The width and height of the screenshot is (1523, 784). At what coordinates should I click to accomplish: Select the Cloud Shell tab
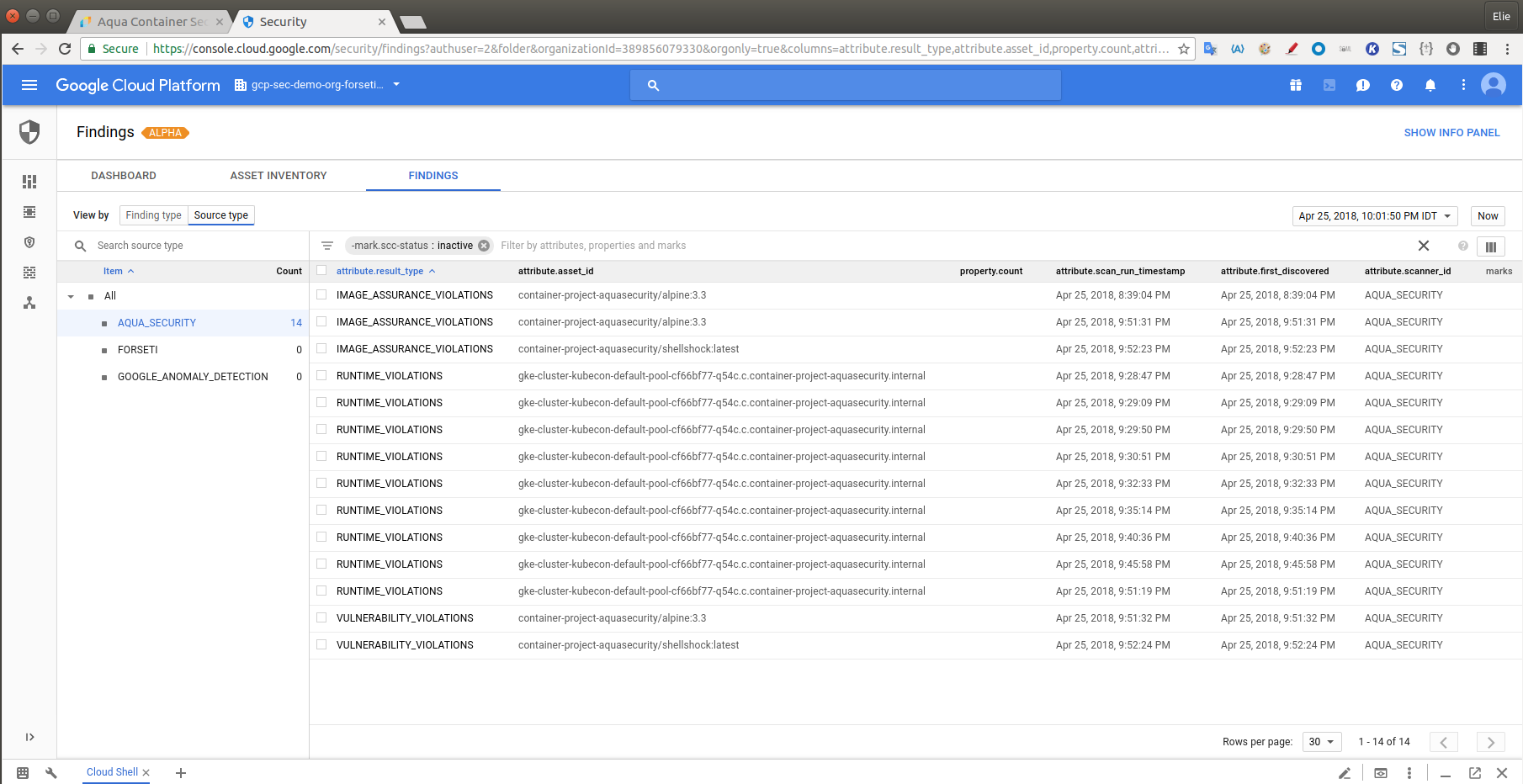112,772
